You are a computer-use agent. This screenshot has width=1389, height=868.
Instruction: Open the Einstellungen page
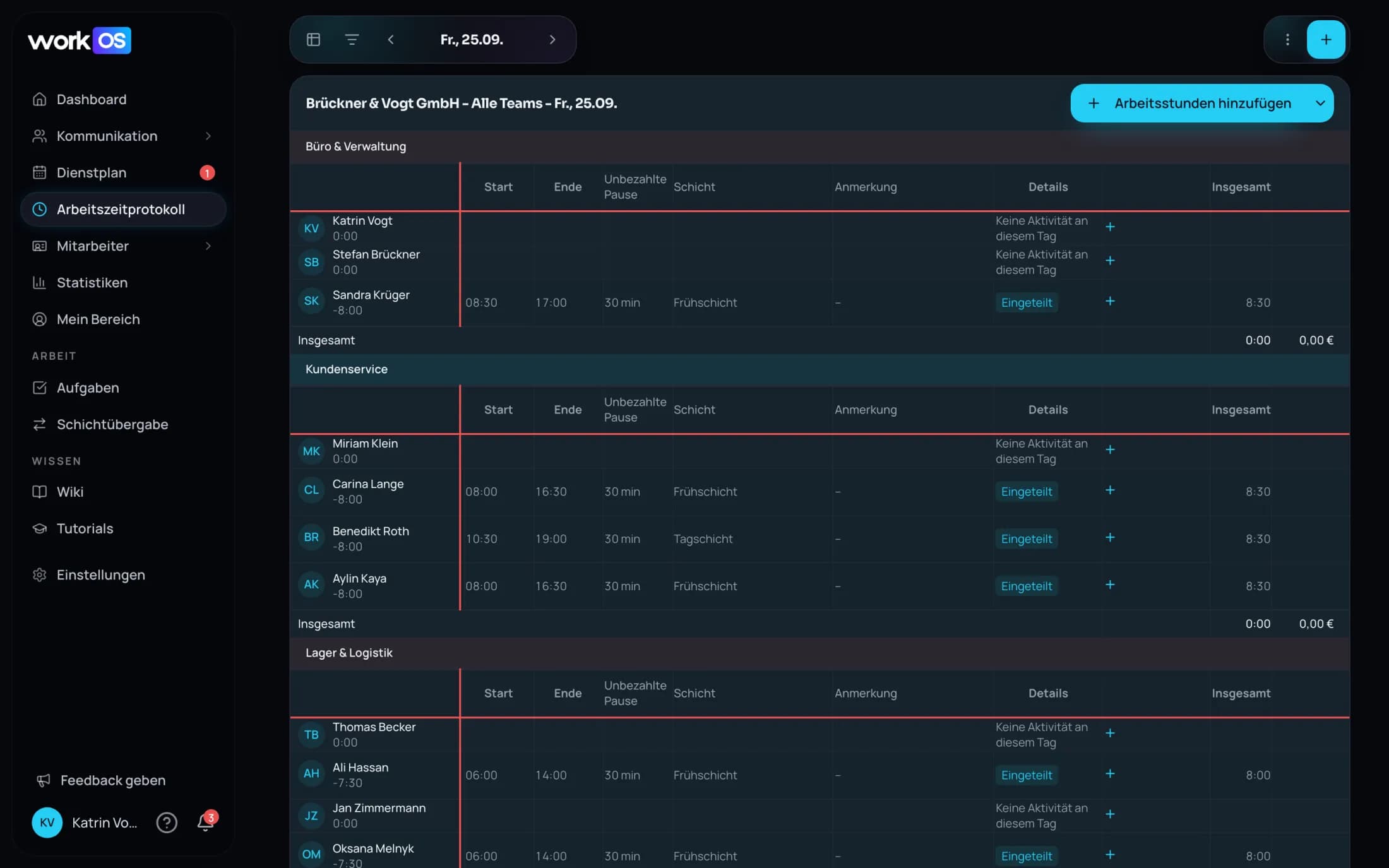(x=123, y=575)
